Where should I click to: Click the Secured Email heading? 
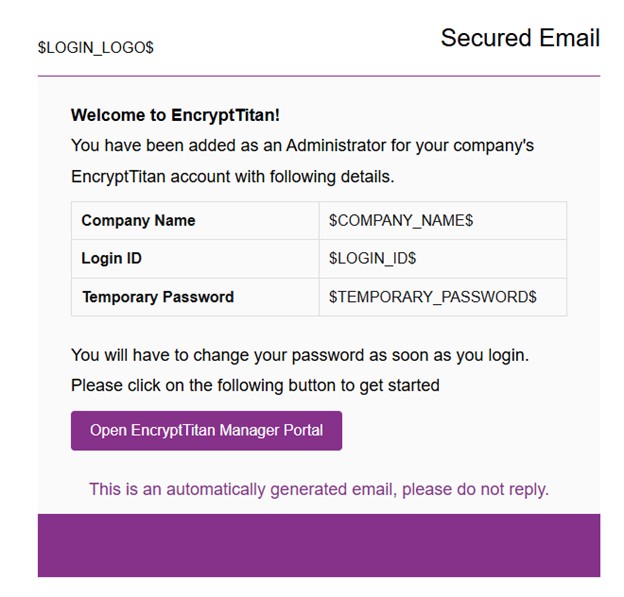(x=520, y=38)
